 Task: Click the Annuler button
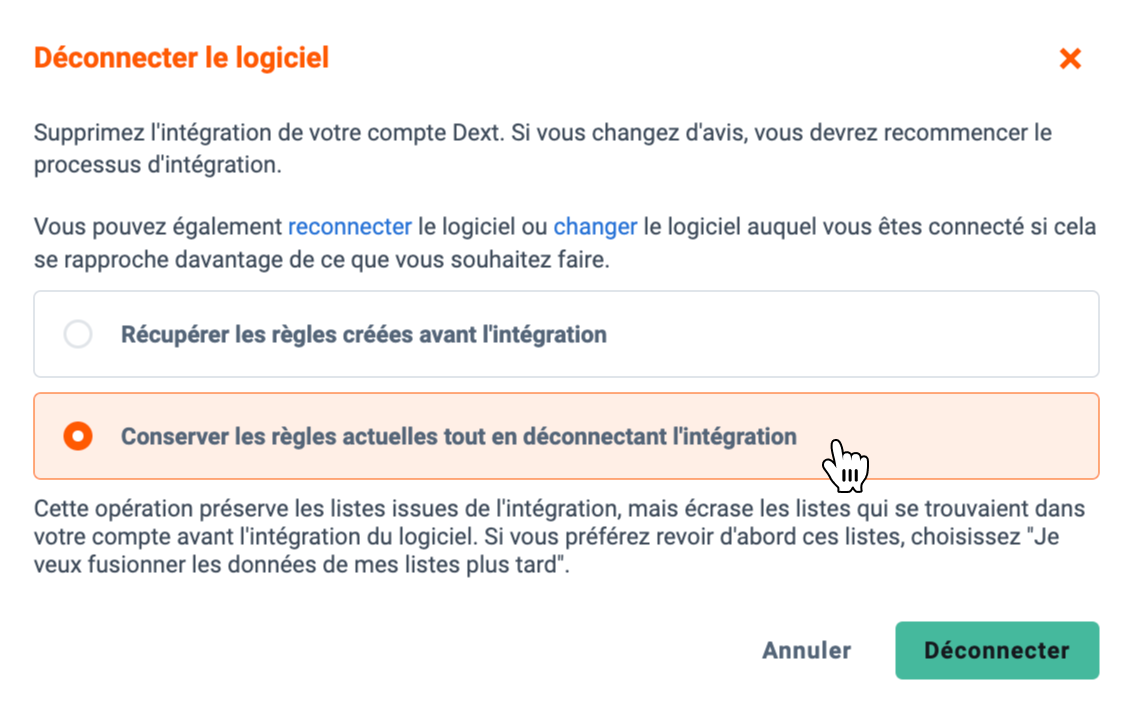pyautogui.click(x=806, y=651)
